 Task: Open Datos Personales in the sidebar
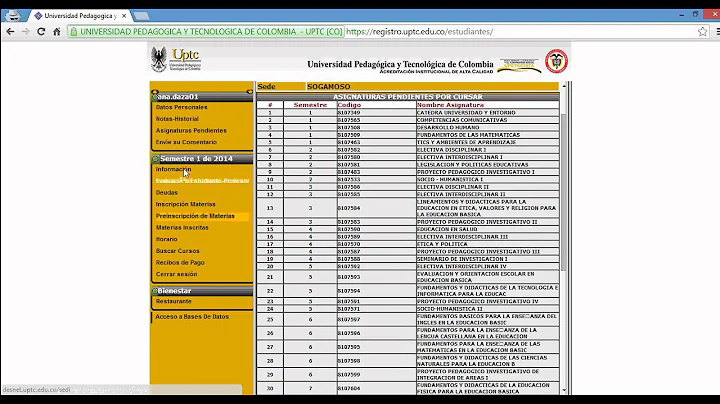(181, 107)
